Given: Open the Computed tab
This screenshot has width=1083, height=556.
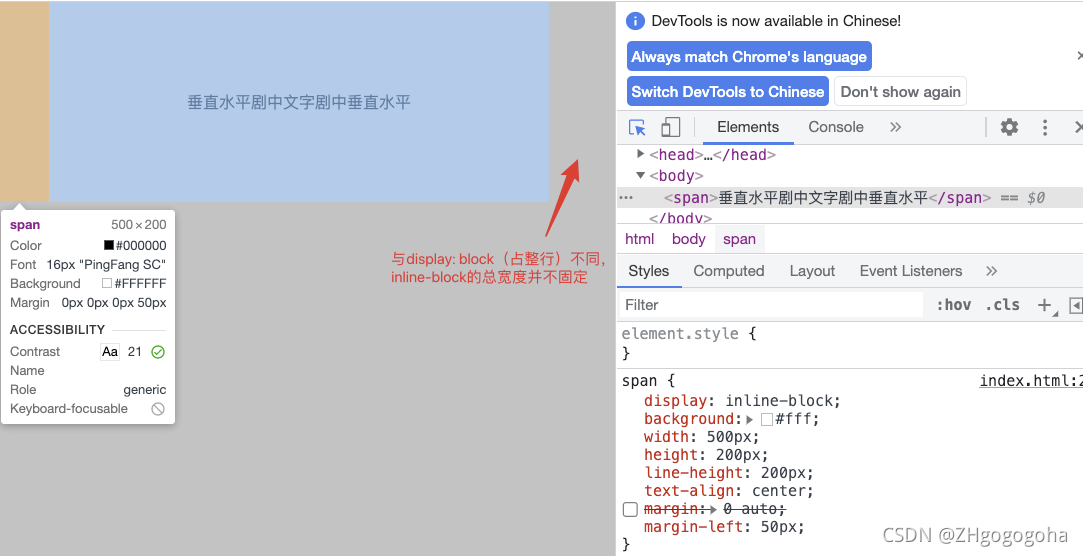Looking at the screenshot, I should click(729, 271).
